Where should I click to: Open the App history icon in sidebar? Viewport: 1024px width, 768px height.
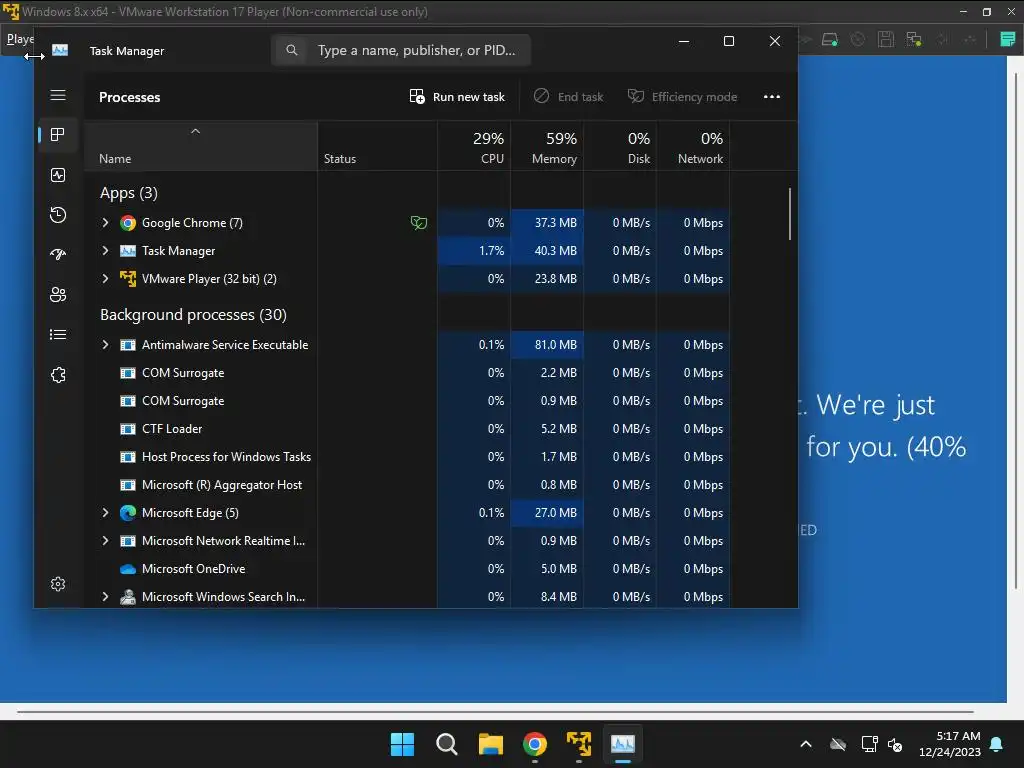coord(58,215)
